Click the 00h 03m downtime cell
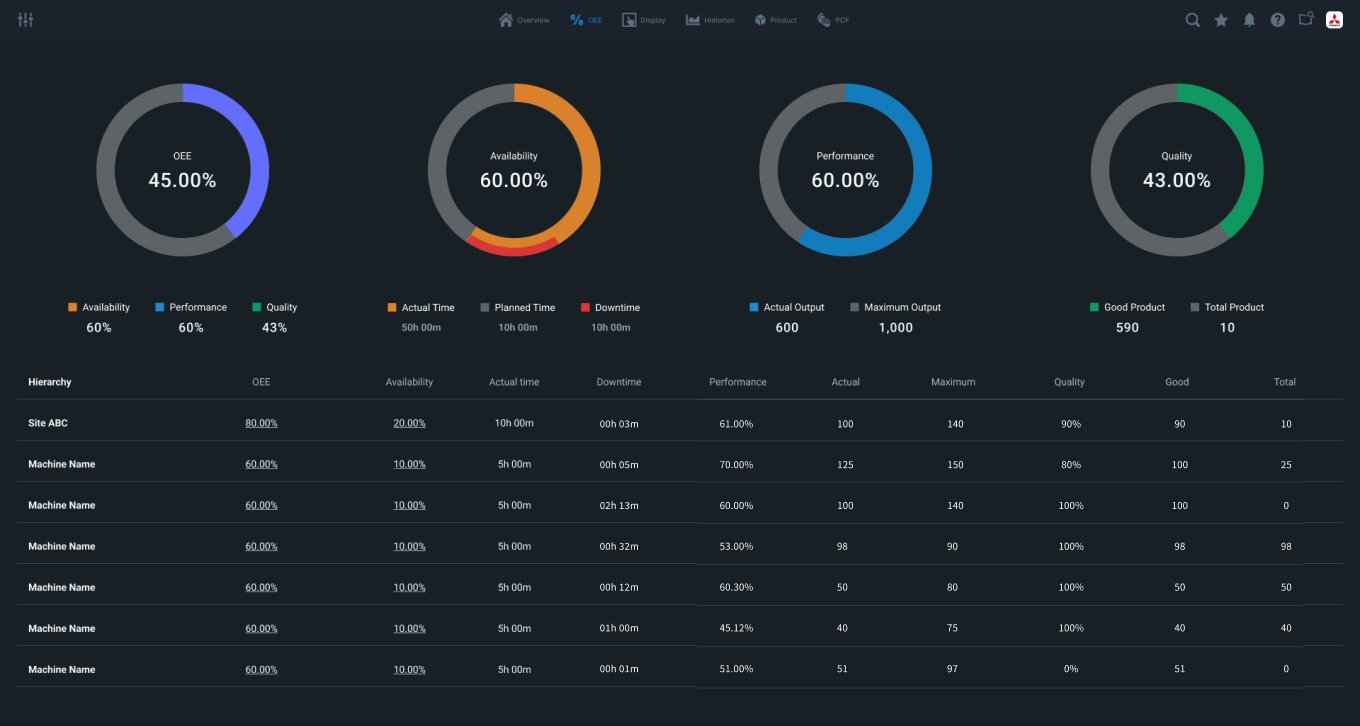This screenshot has height=726, width=1360. pyautogui.click(x=619, y=424)
